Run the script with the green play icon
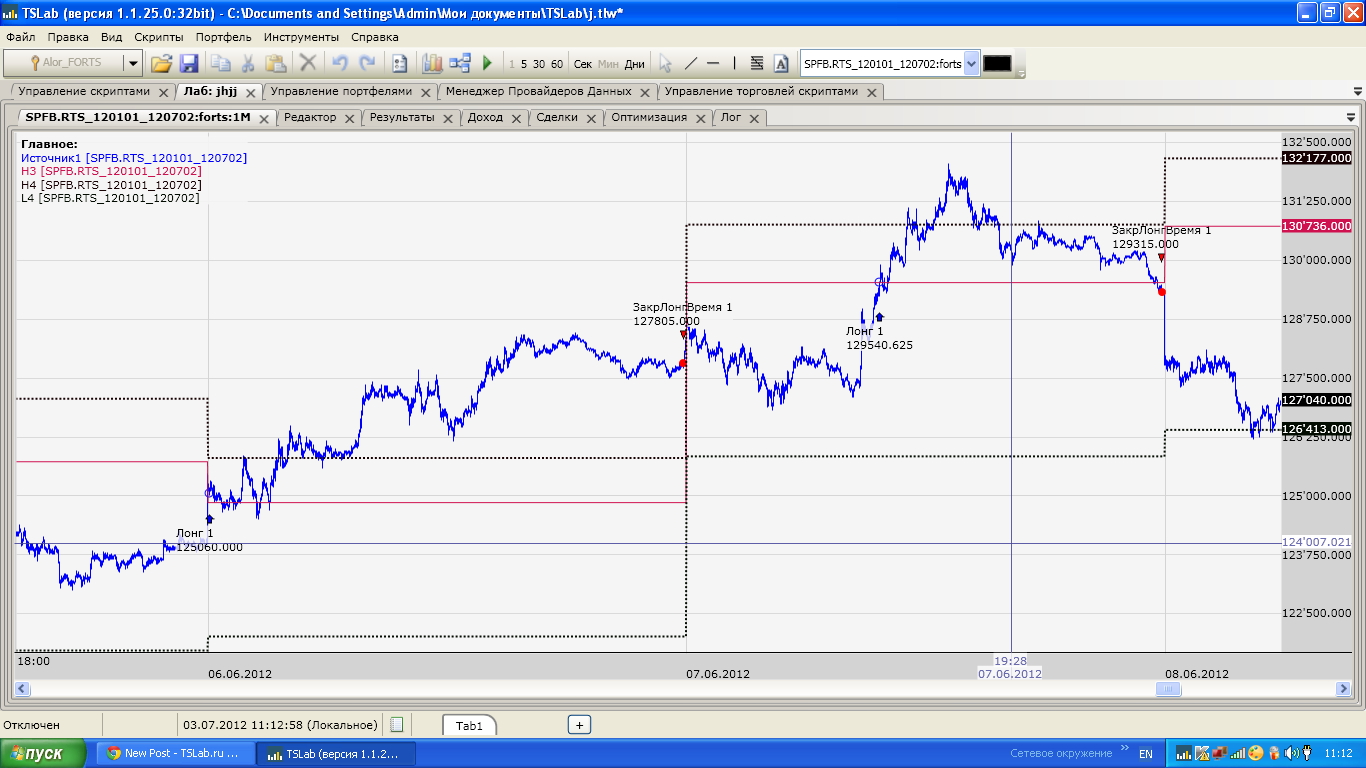This screenshot has width=1366, height=768. click(487, 63)
